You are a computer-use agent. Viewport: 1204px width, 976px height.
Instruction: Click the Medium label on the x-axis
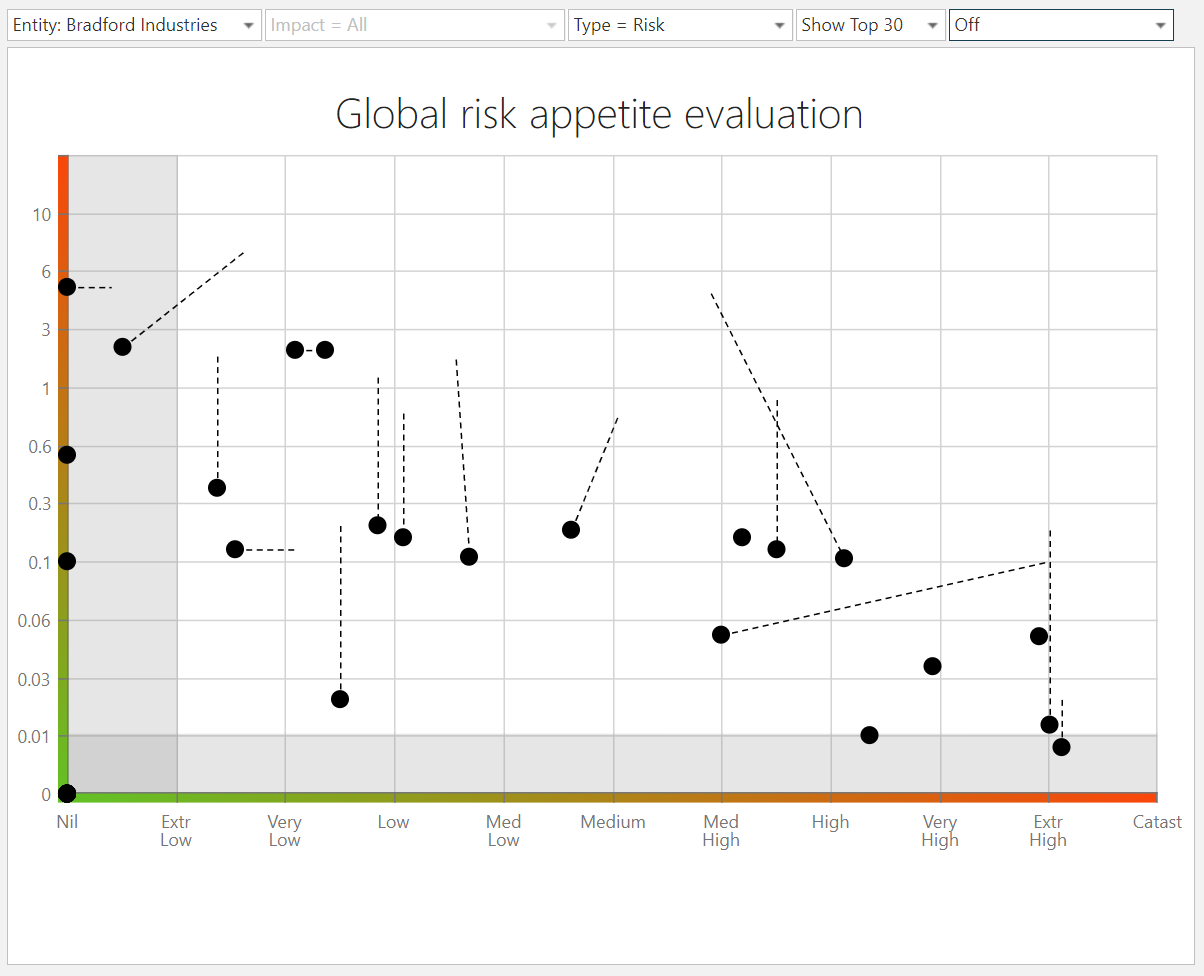[x=613, y=822]
